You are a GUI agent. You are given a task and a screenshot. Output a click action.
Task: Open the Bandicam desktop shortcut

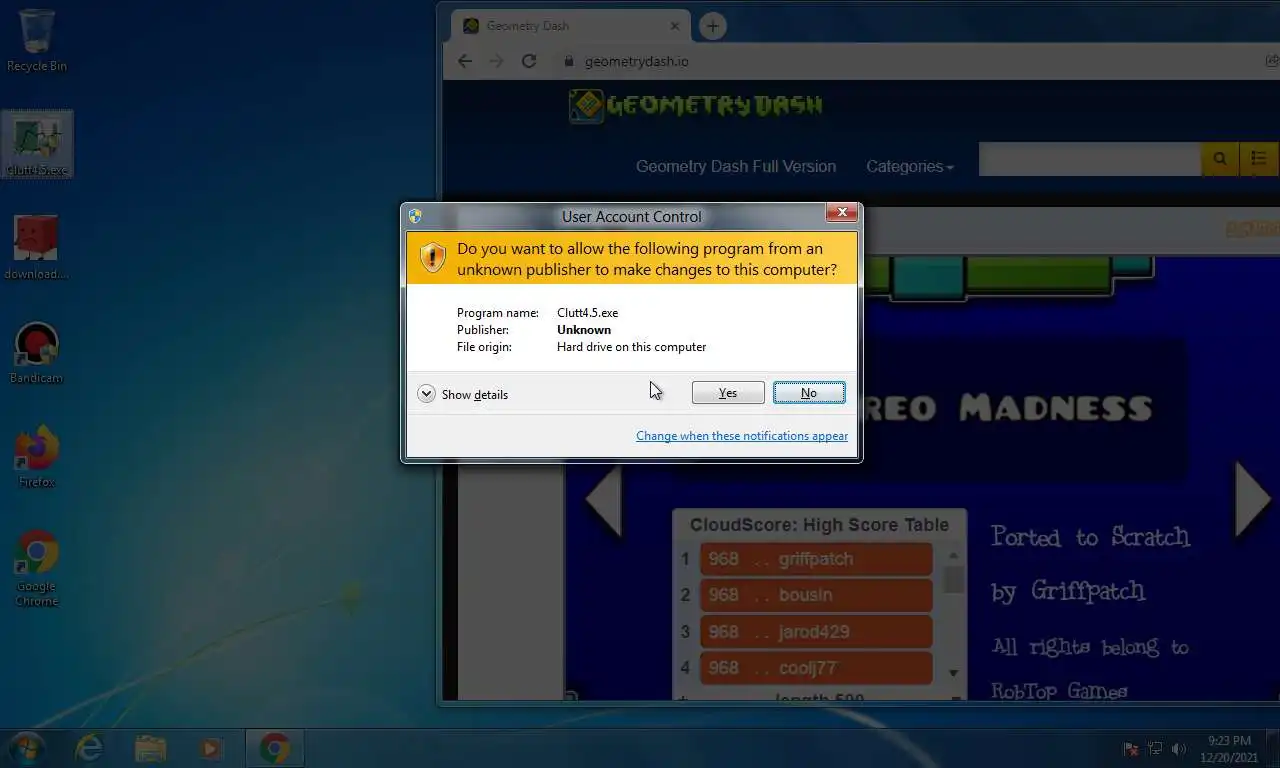coord(36,353)
